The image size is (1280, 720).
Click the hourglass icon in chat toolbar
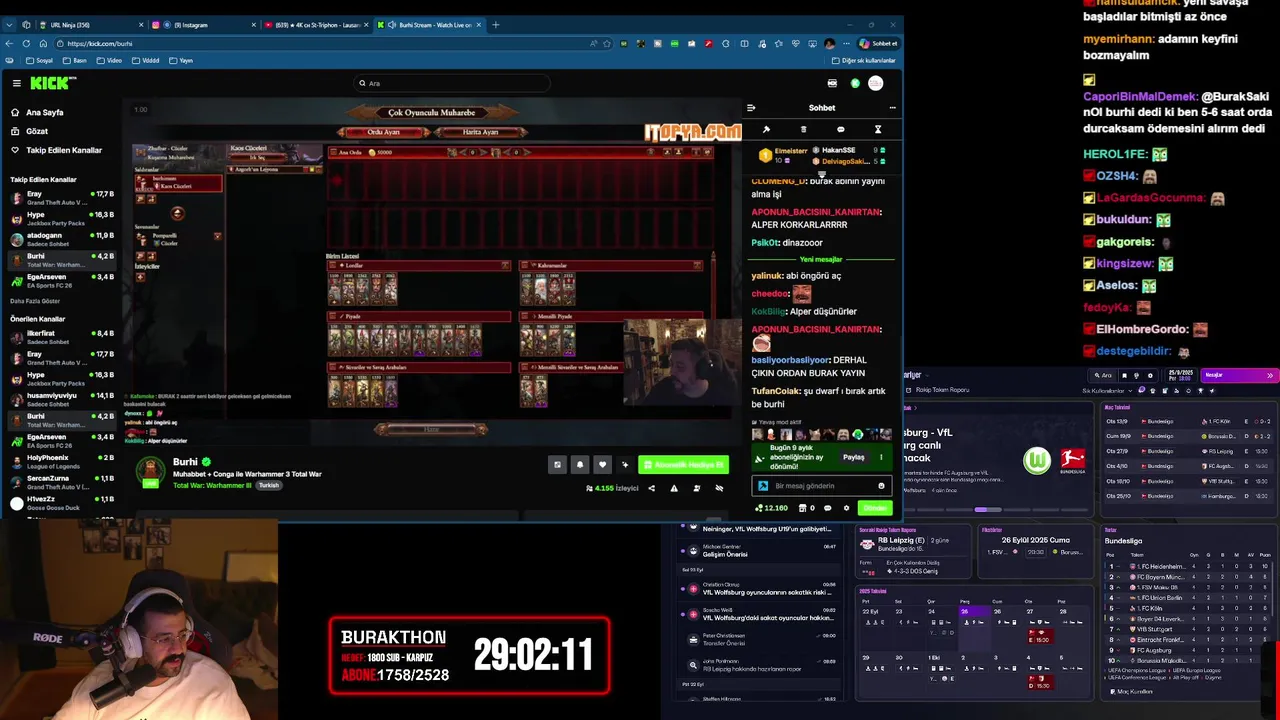coord(878,129)
